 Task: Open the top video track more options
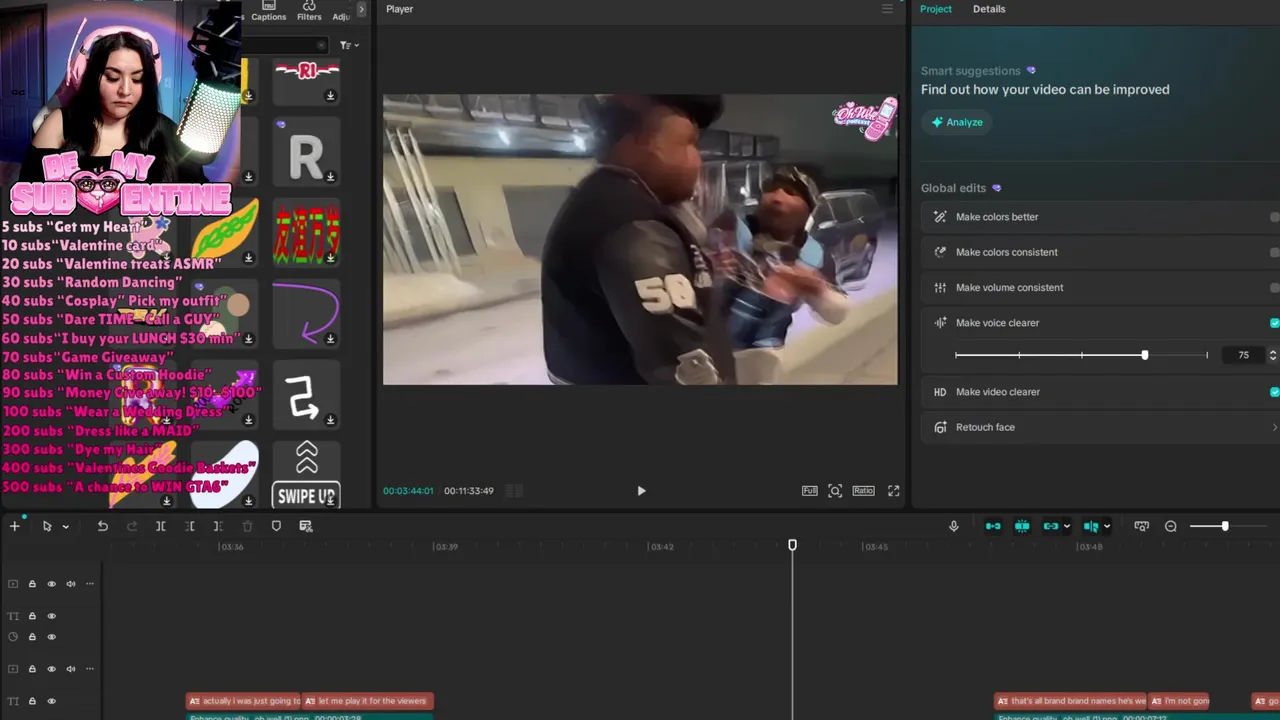pos(90,584)
